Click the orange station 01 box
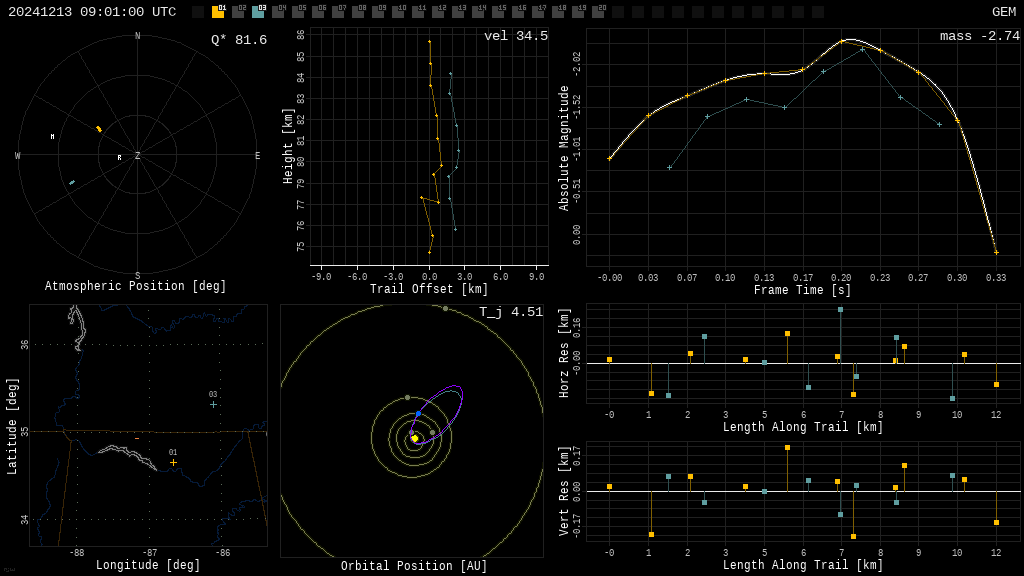 (x=218, y=12)
